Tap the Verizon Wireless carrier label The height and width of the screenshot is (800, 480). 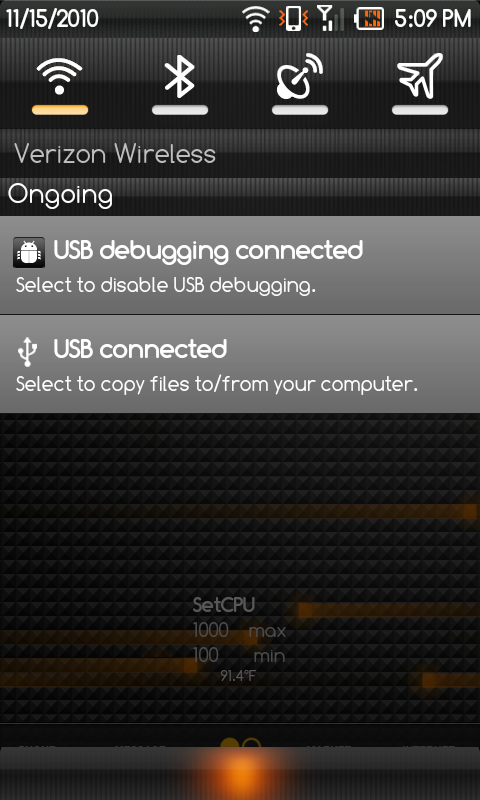pyautogui.click(x=115, y=154)
